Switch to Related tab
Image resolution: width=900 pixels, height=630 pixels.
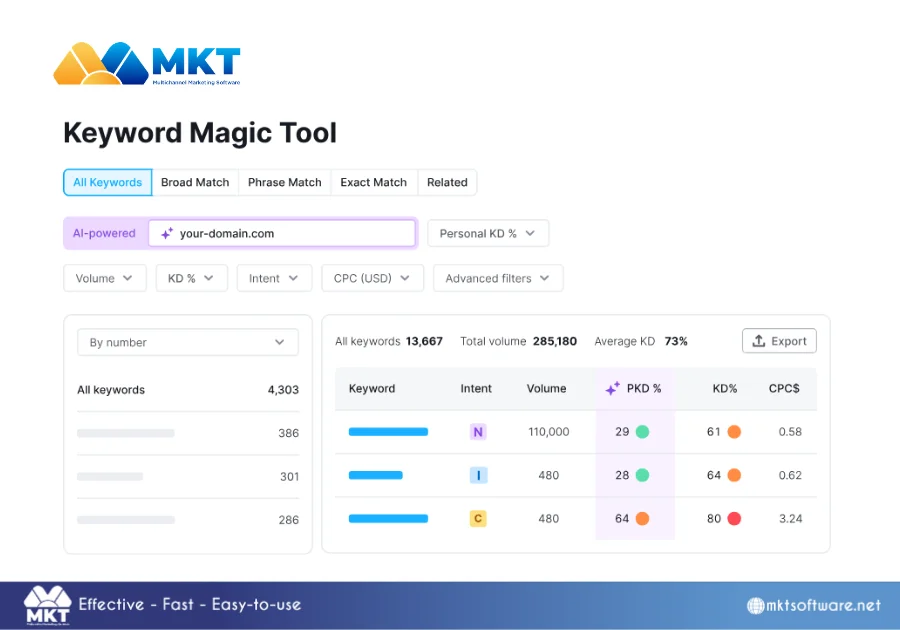(x=447, y=182)
